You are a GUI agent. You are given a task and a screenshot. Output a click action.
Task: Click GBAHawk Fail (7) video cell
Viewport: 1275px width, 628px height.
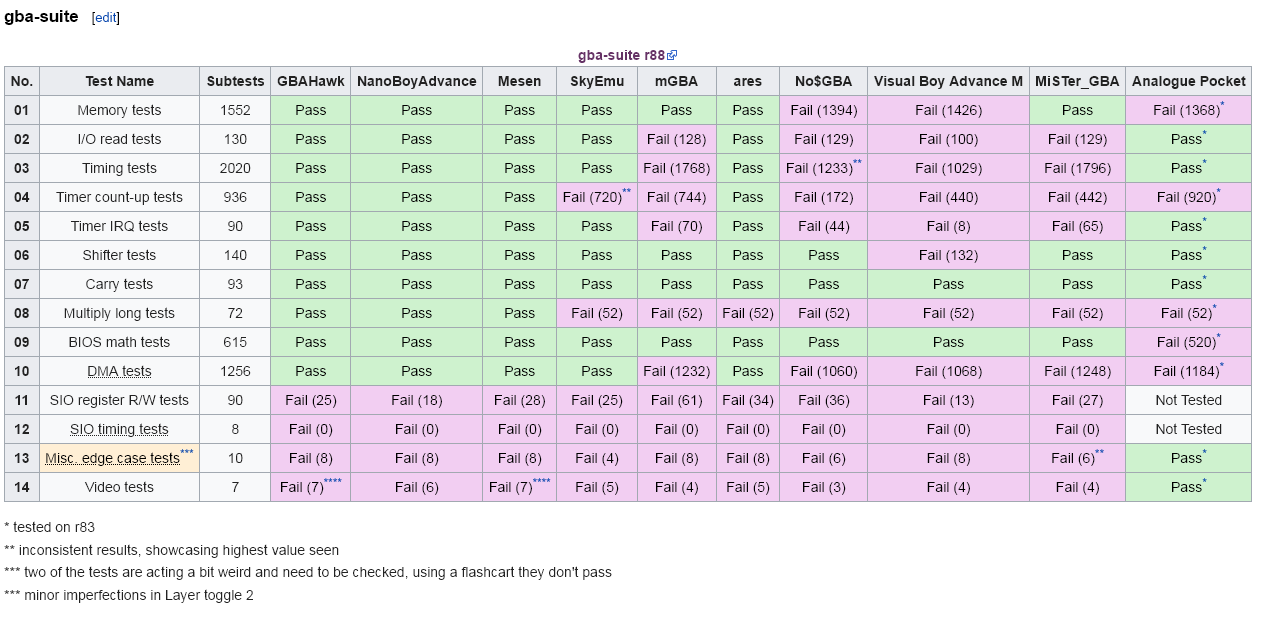point(310,487)
